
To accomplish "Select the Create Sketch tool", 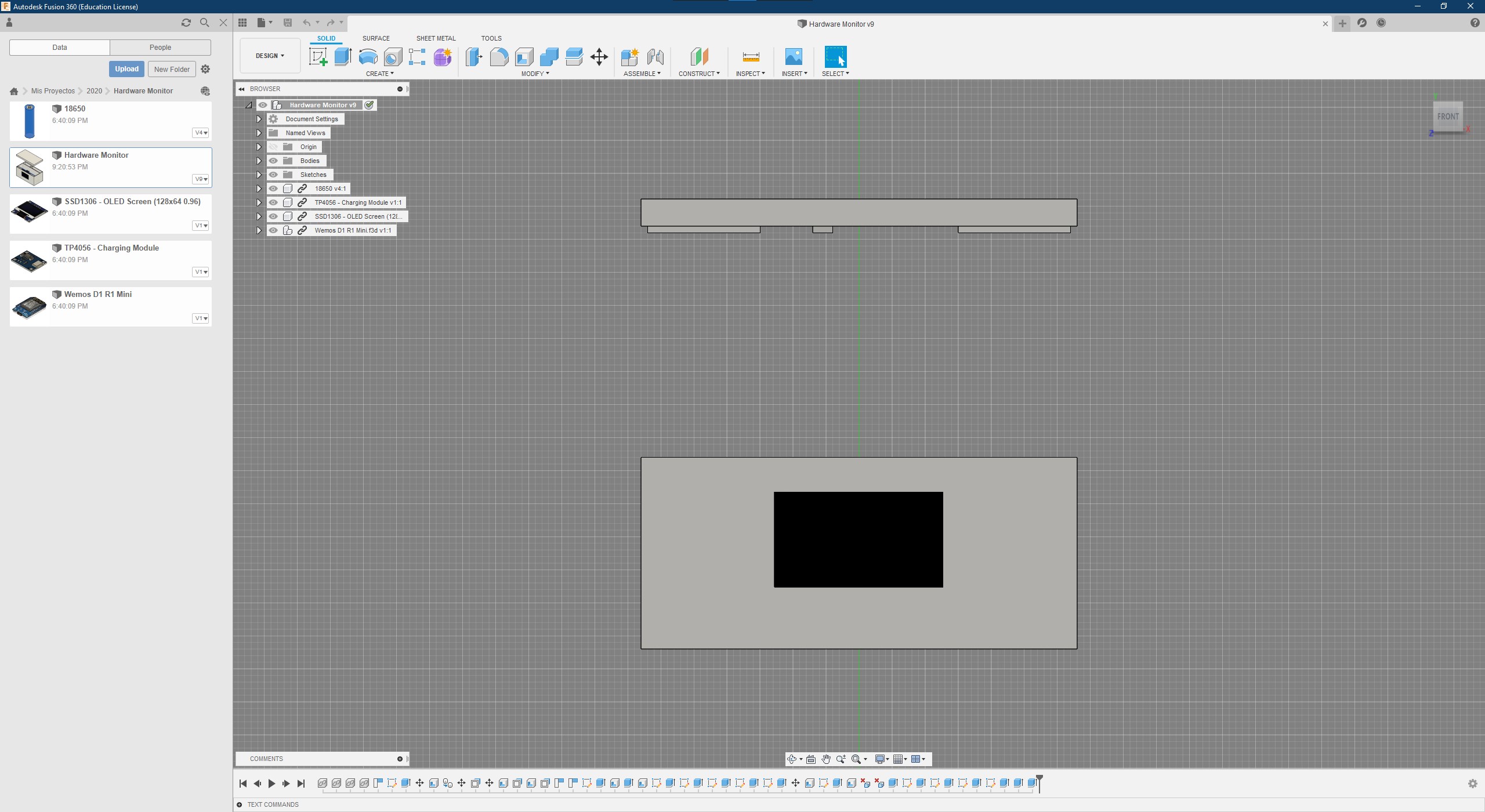I will 318,57.
